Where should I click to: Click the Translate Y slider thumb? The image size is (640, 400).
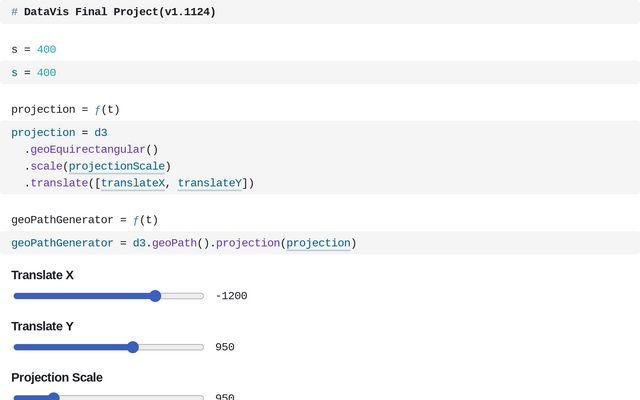133,347
